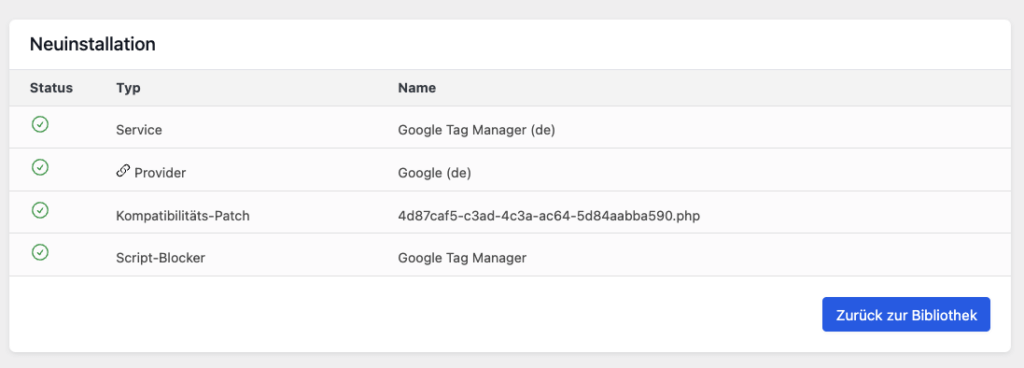Click the green checkmark in Provider row
The height and width of the screenshot is (368, 1024).
click(40, 167)
